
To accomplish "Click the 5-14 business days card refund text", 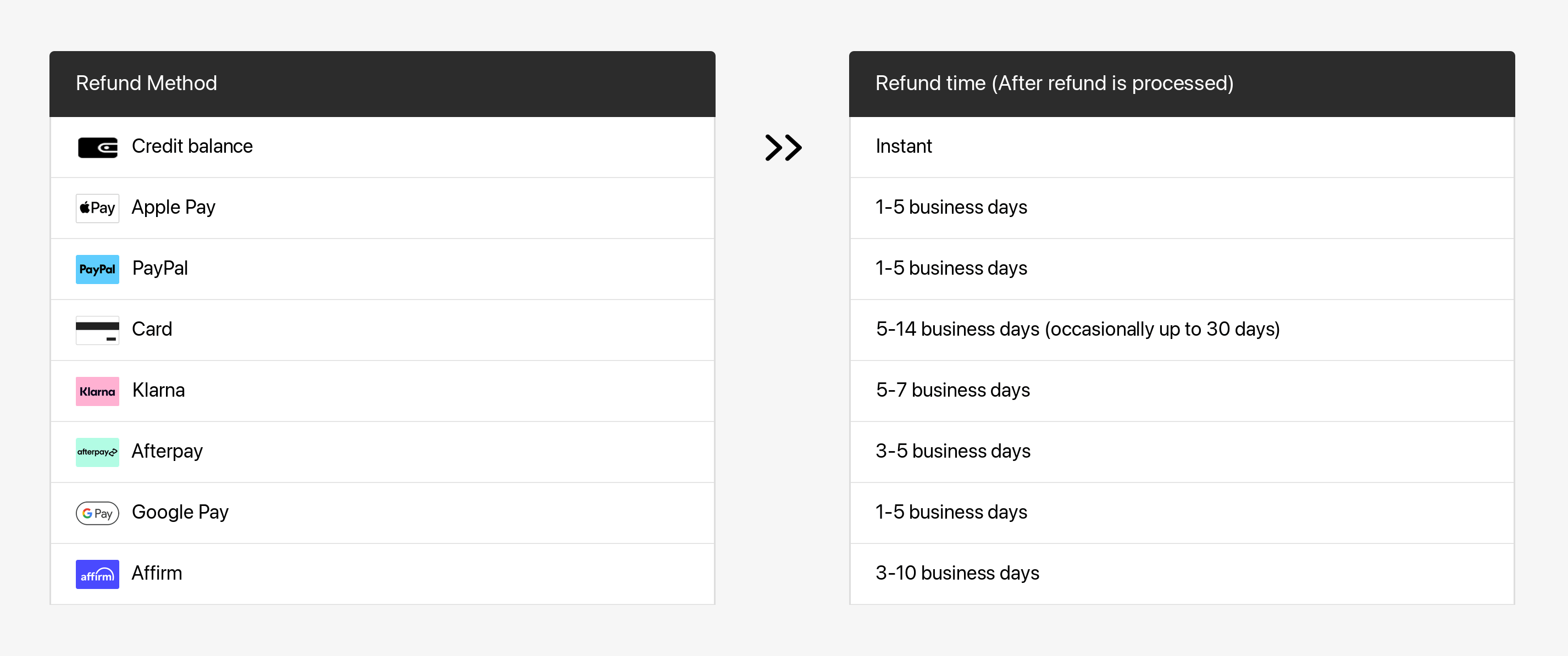I will tap(1077, 329).
